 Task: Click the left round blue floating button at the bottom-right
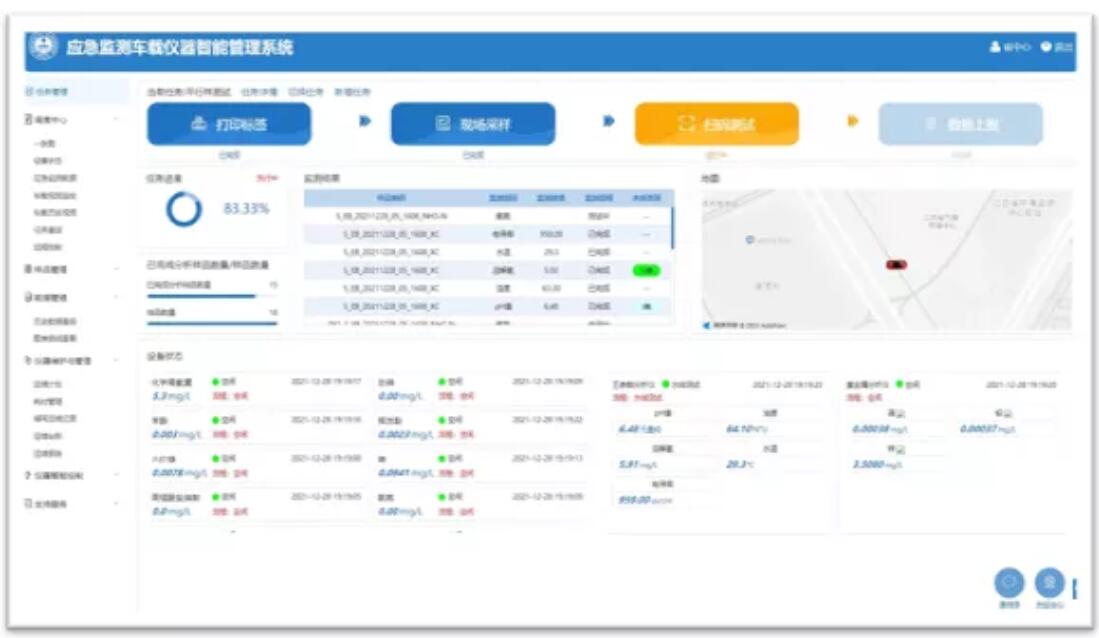[x=1009, y=583]
